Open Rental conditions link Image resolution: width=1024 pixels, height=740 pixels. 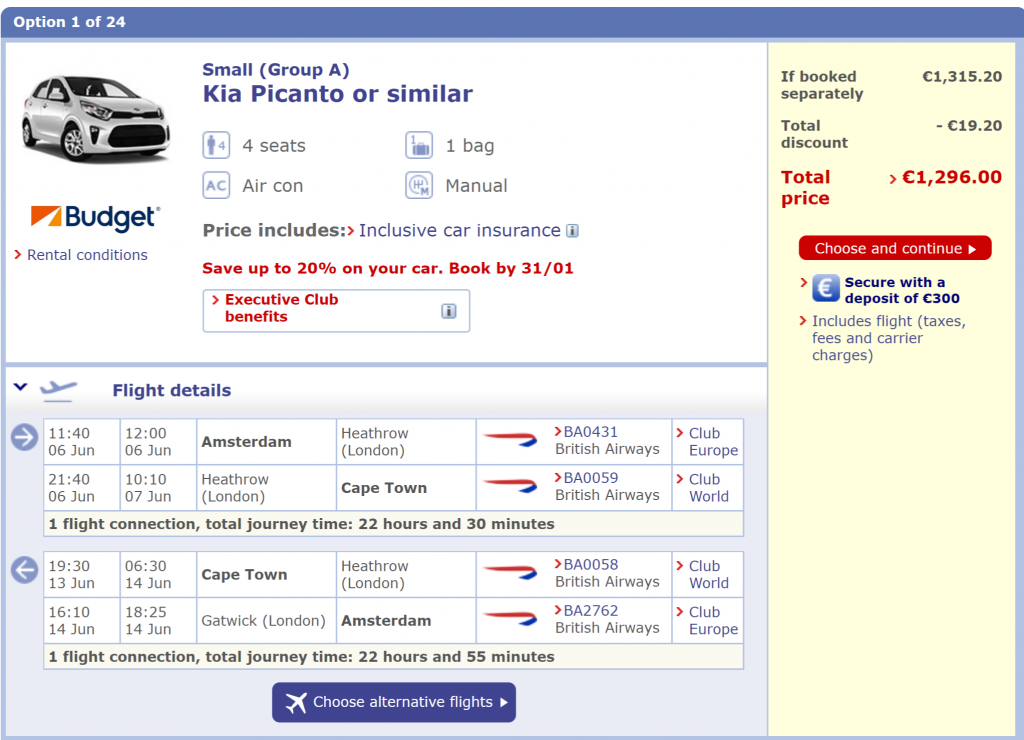(87, 255)
